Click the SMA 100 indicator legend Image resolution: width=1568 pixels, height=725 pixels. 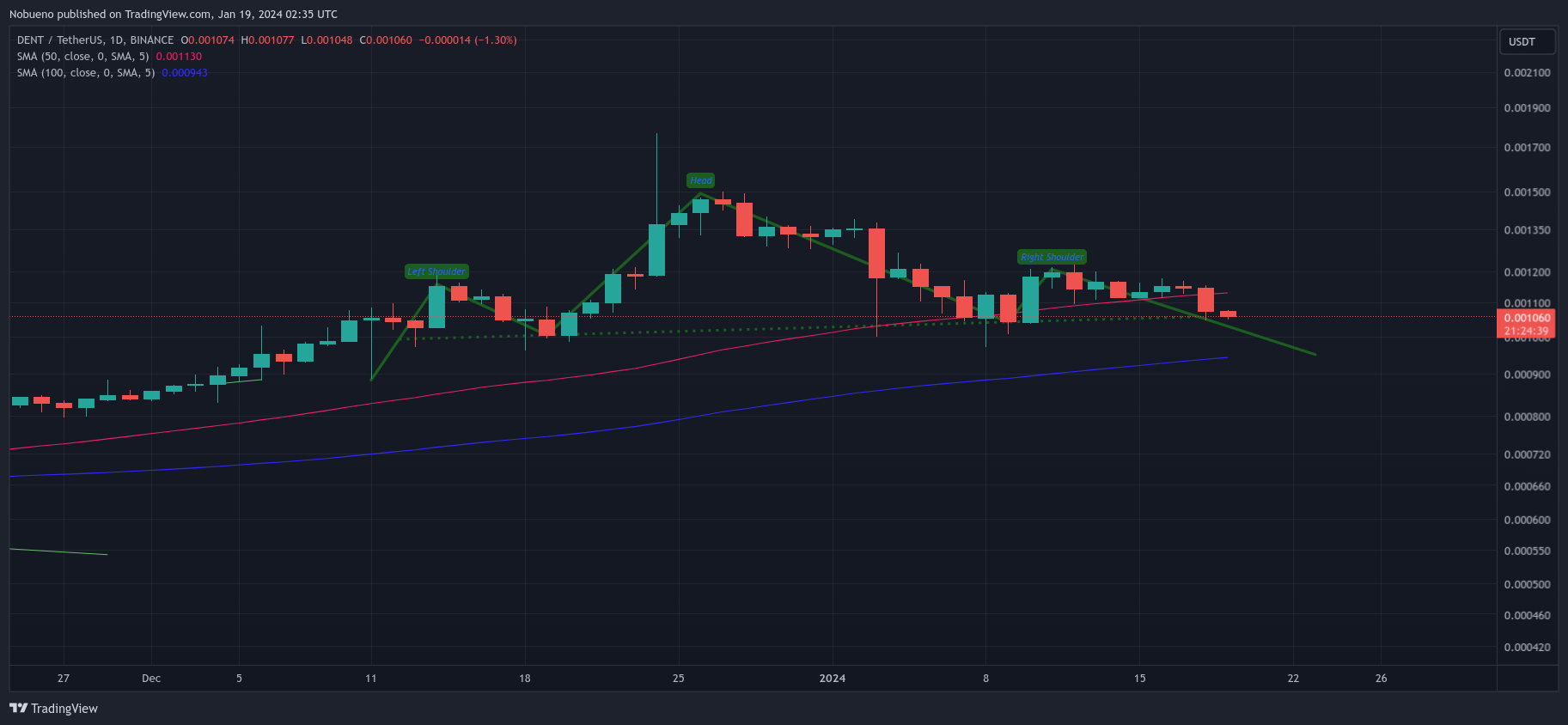tap(86, 73)
